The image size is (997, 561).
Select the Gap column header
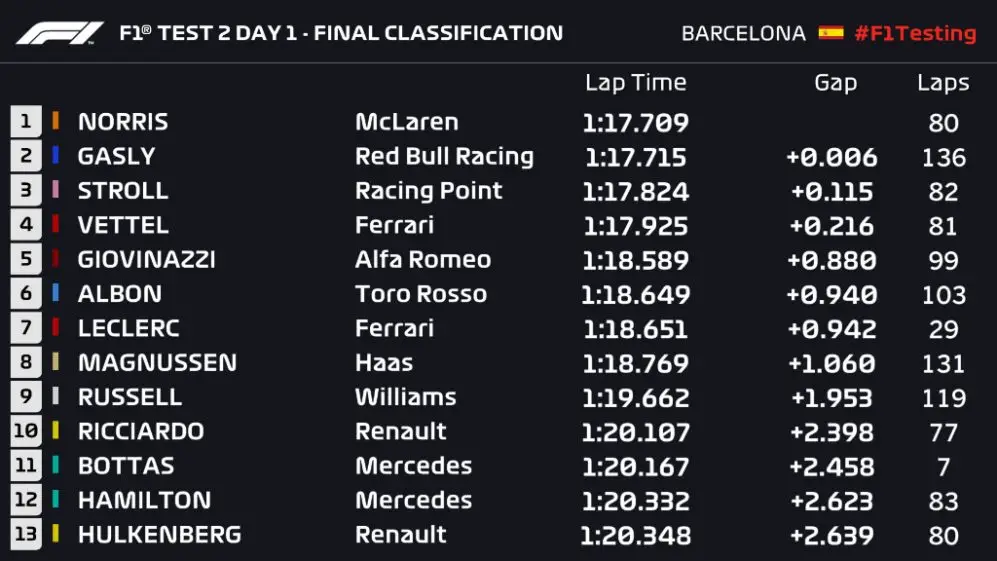835,83
